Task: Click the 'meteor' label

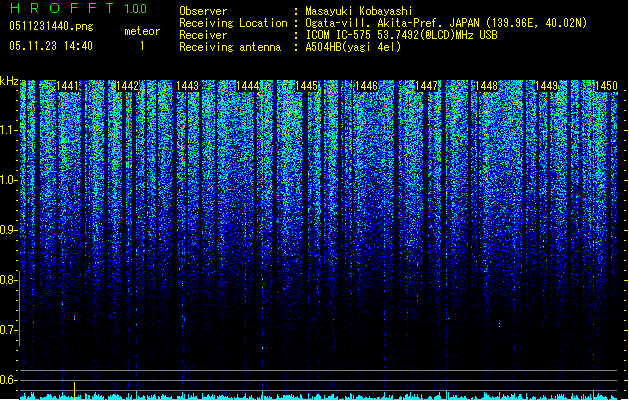Action: (x=142, y=31)
